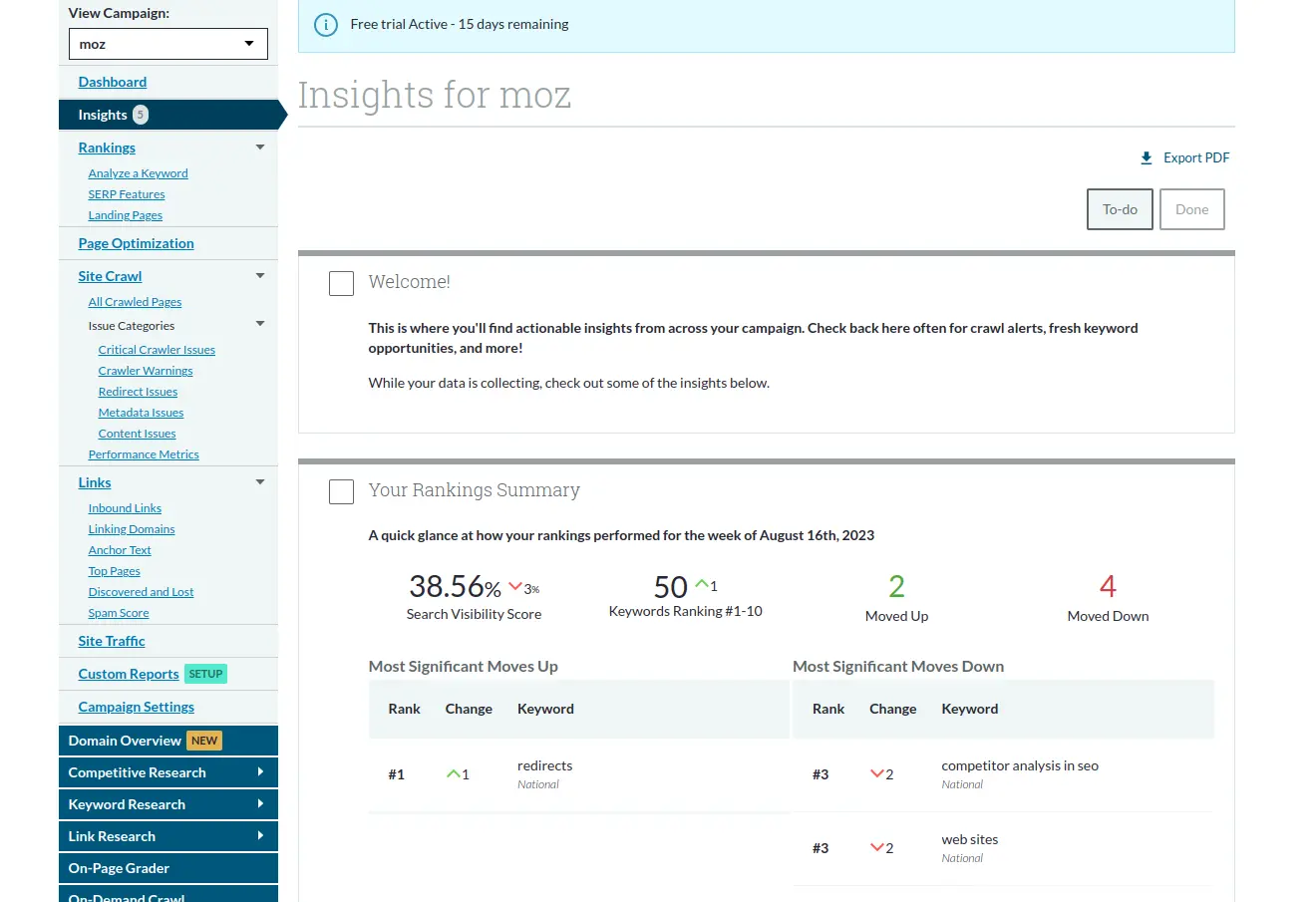This screenshot has height=902, width=1316.
Task: Open Analyze a Keyword link
Action: (x=138, y=173)
